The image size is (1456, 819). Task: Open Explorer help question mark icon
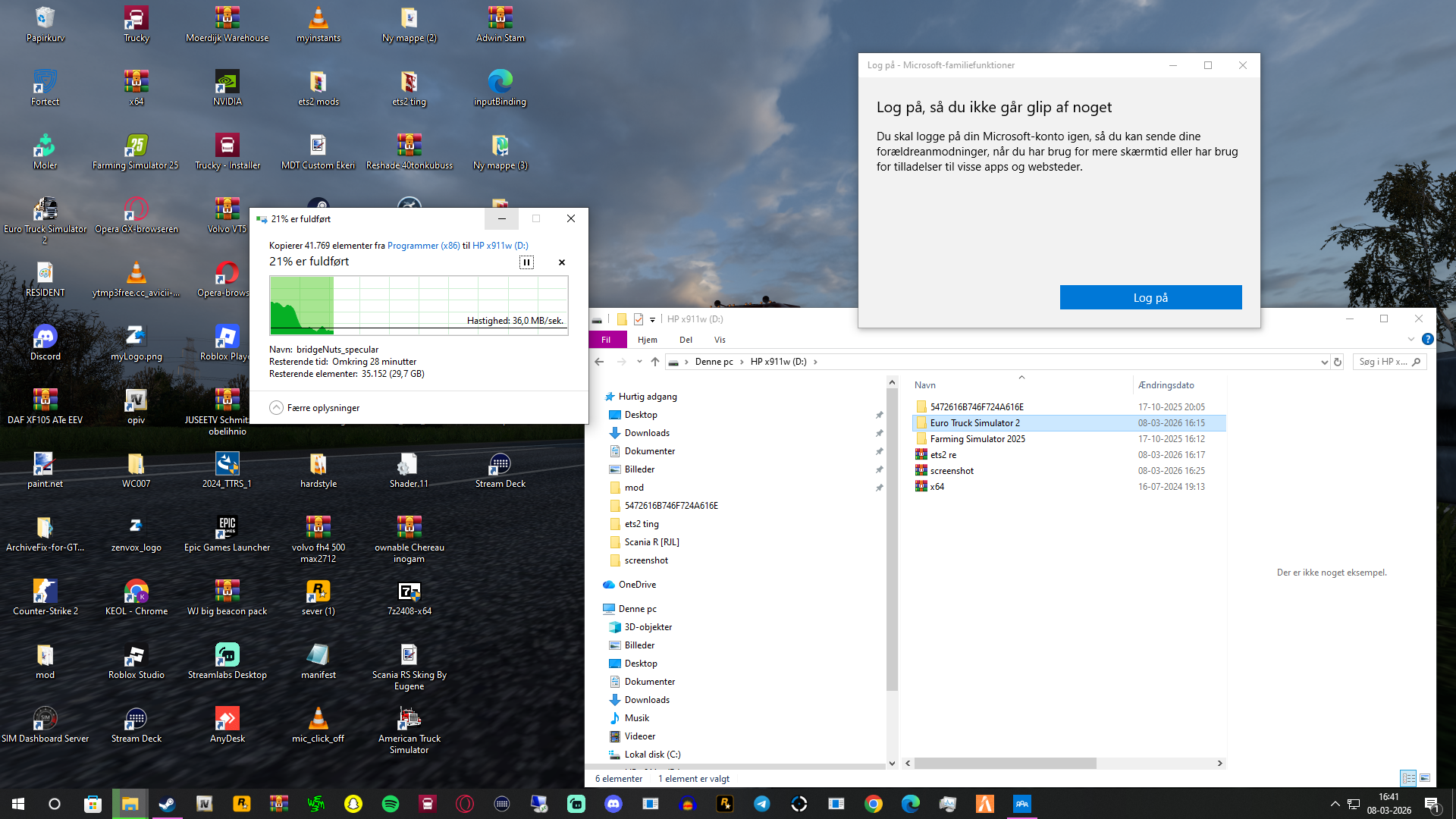click(1427, 340)
